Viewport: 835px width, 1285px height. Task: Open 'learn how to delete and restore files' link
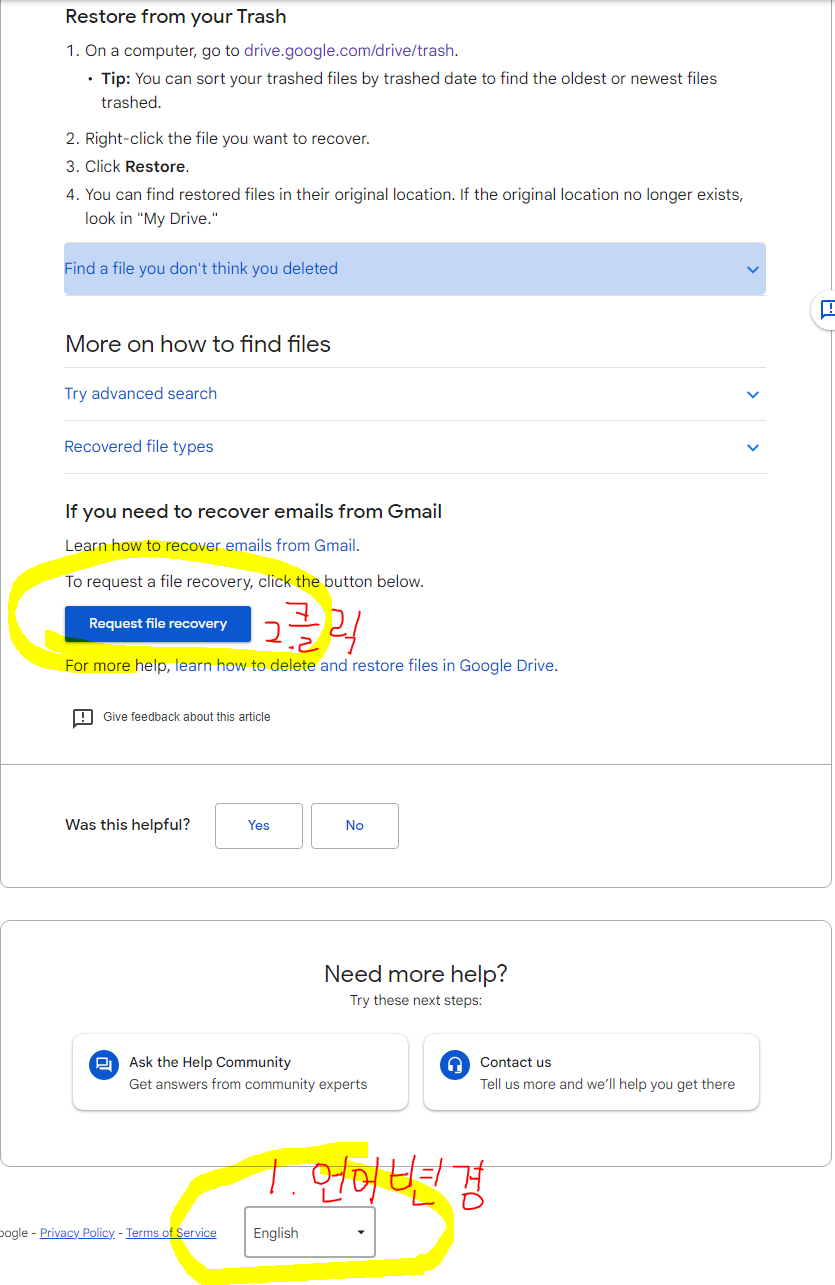366,666
